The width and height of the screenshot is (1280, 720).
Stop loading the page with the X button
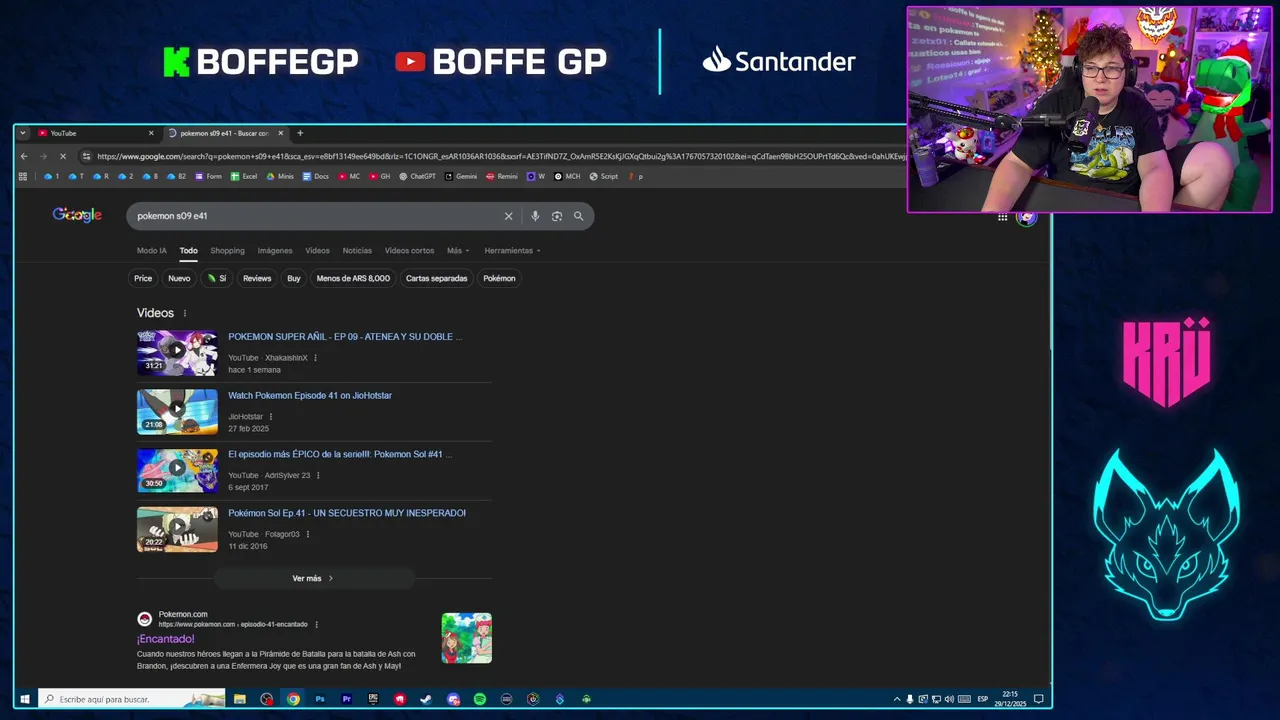[62, 156]
